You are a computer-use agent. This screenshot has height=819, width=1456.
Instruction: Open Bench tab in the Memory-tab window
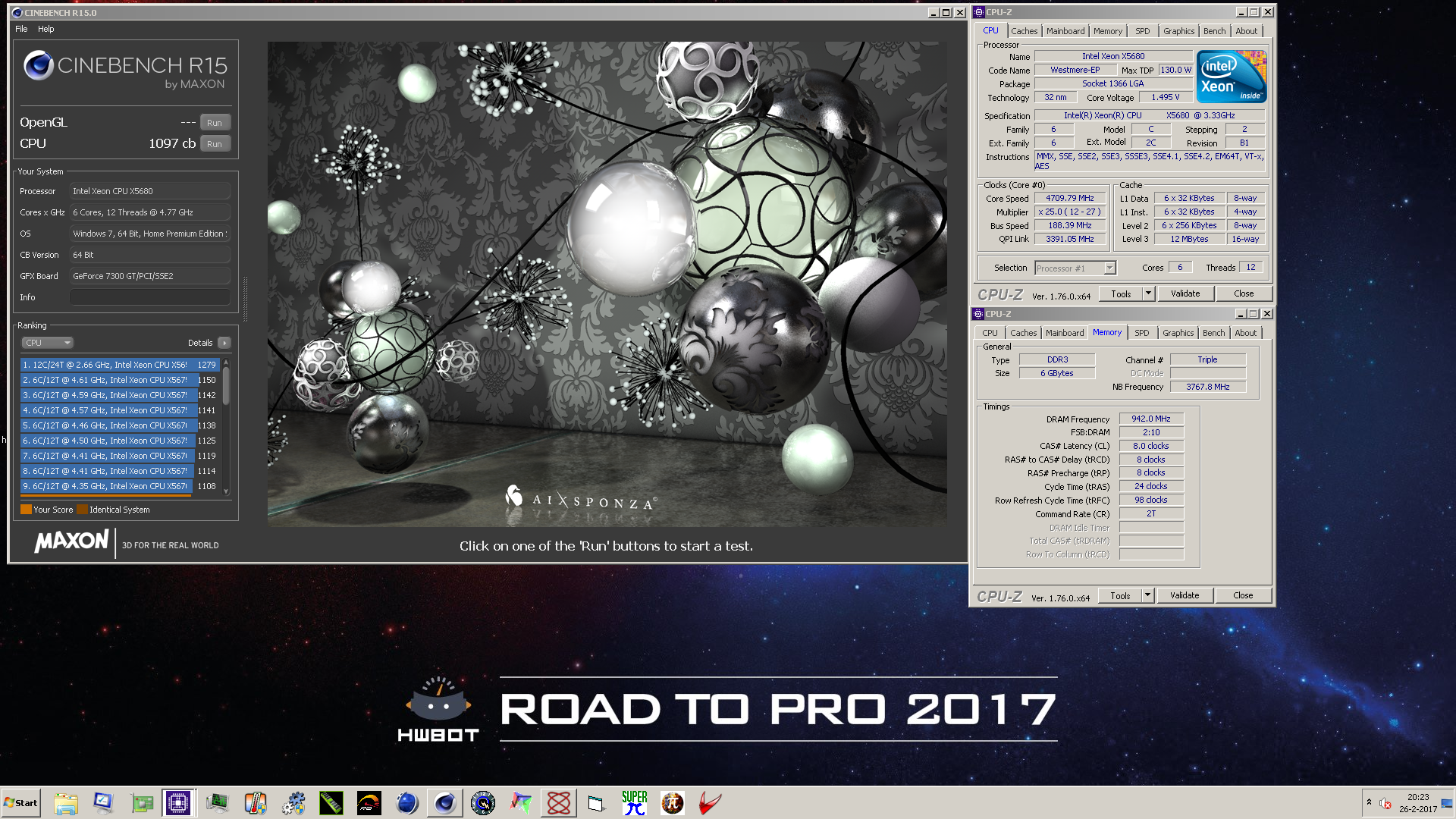1213,333
